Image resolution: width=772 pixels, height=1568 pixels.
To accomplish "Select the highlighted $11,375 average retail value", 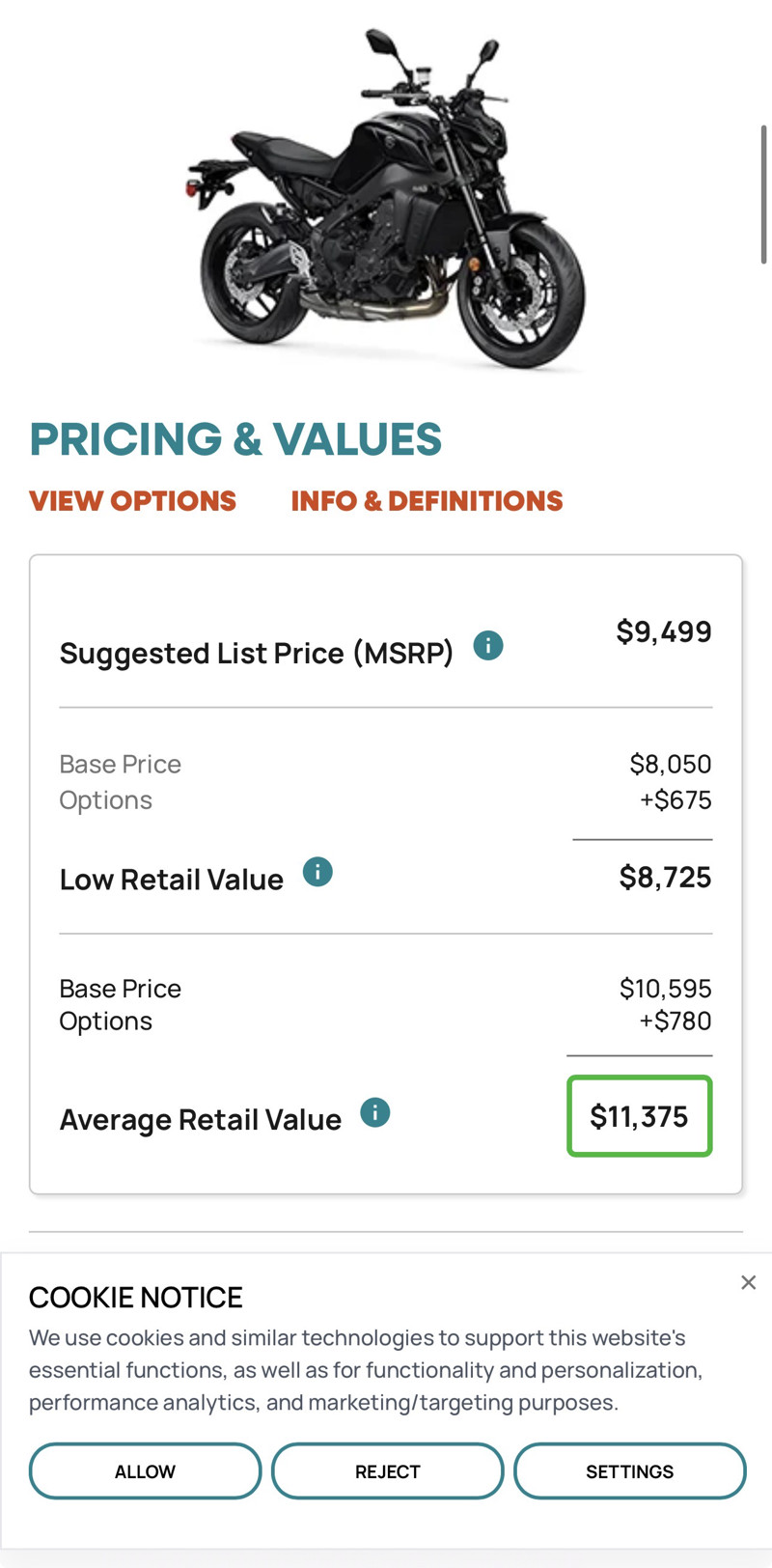I will click(639, 1116).
